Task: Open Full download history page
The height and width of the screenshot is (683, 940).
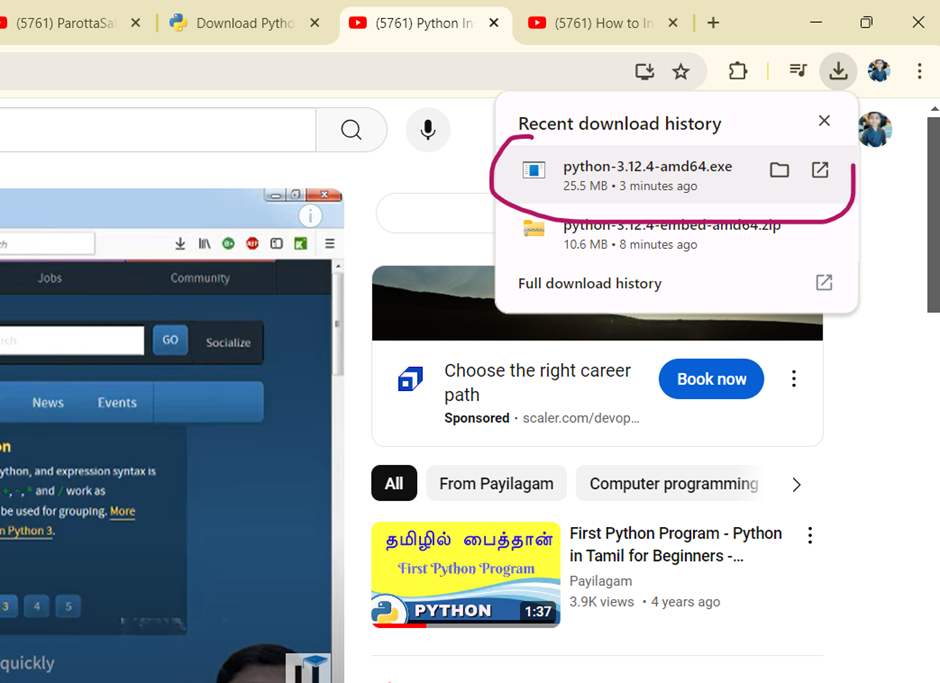Action: (x=676, y=283)
